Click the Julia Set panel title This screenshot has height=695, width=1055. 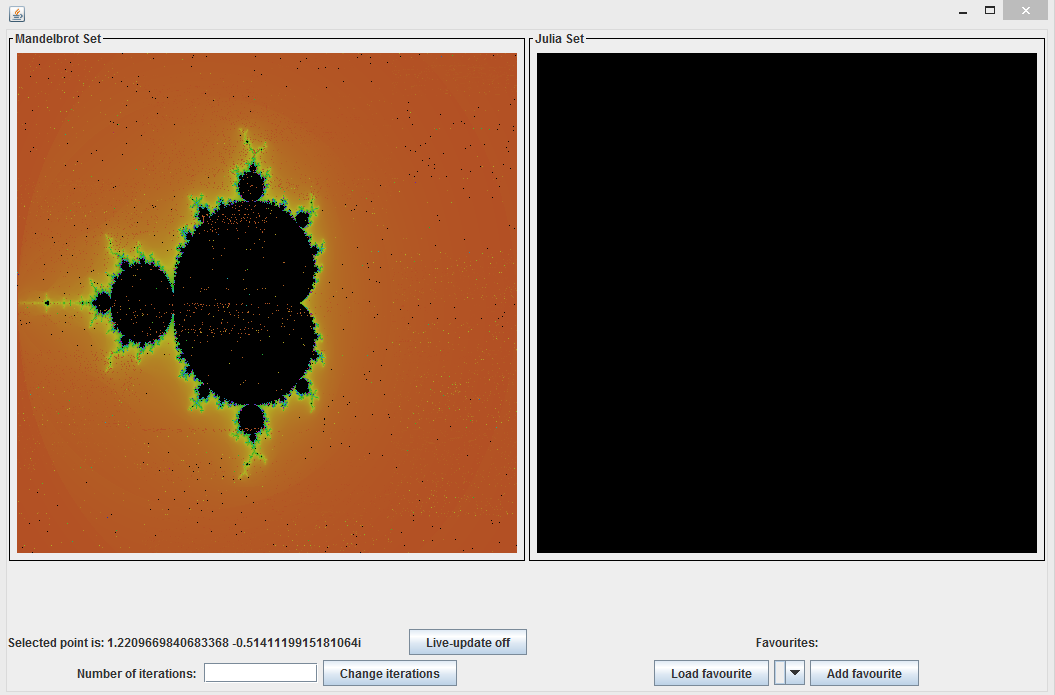tap(560, 39)
